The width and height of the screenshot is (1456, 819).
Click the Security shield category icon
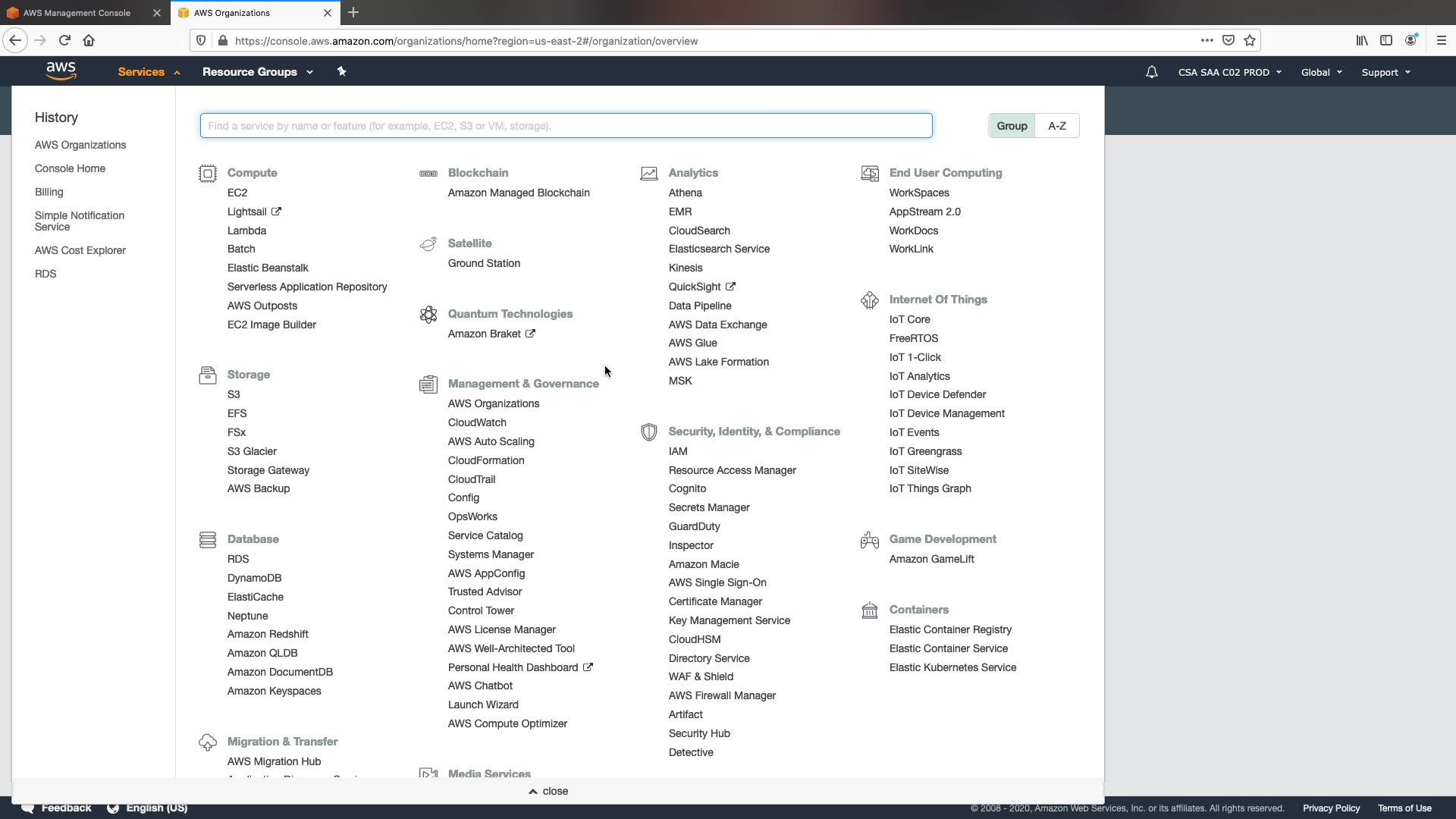pyautogui.click(x=648, y=432)
